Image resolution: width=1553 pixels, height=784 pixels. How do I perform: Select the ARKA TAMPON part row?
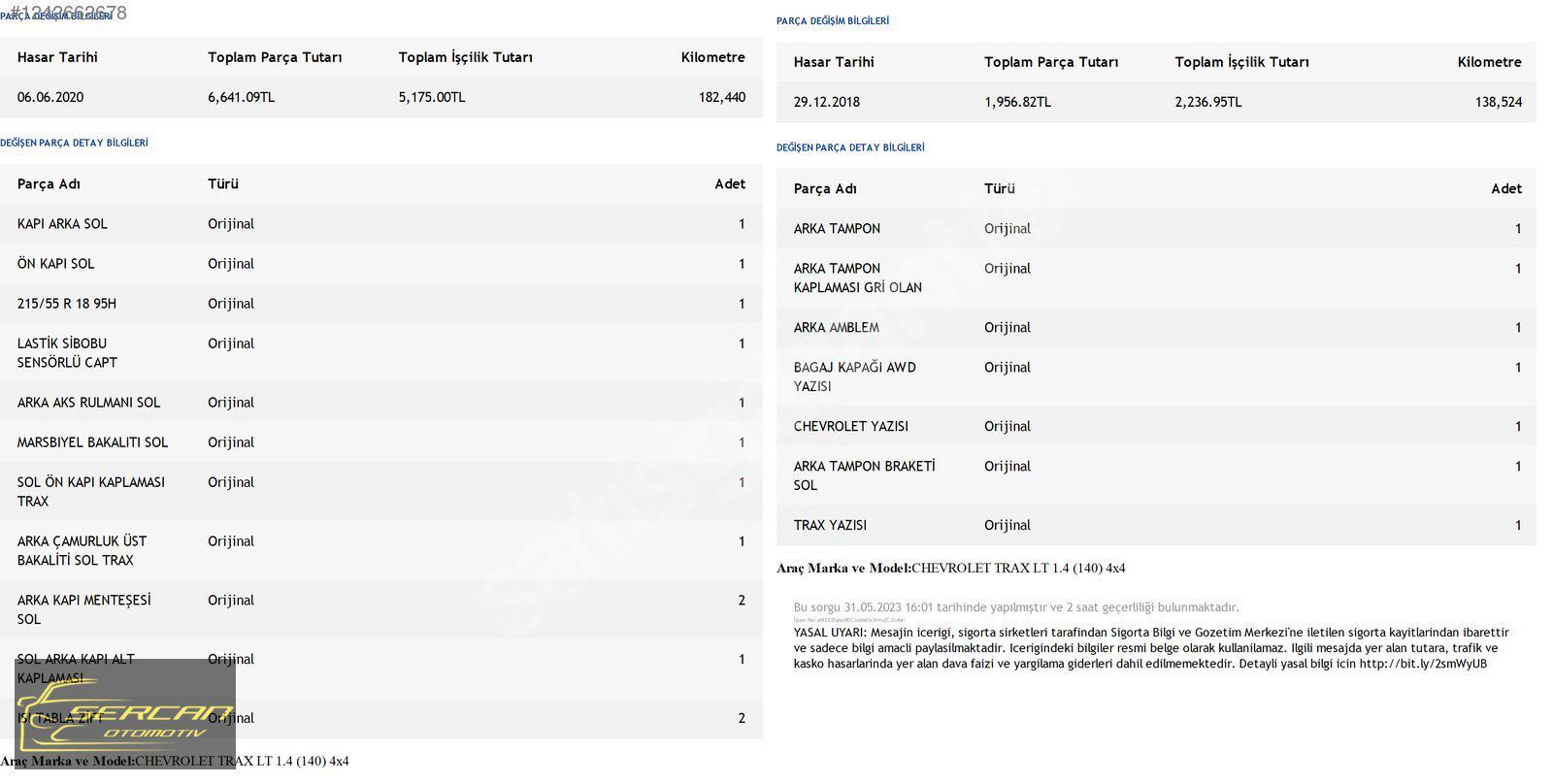pyautogui.click(x=1156, y=228)
